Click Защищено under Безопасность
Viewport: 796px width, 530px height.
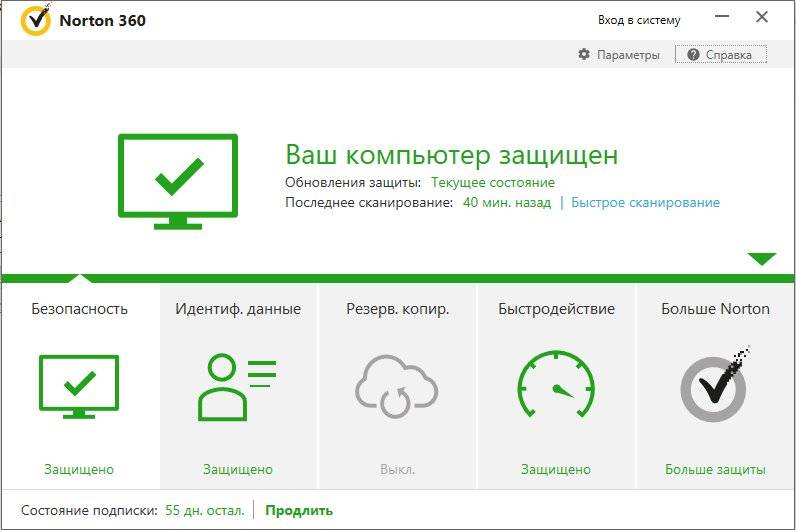(x=79, y=470)
